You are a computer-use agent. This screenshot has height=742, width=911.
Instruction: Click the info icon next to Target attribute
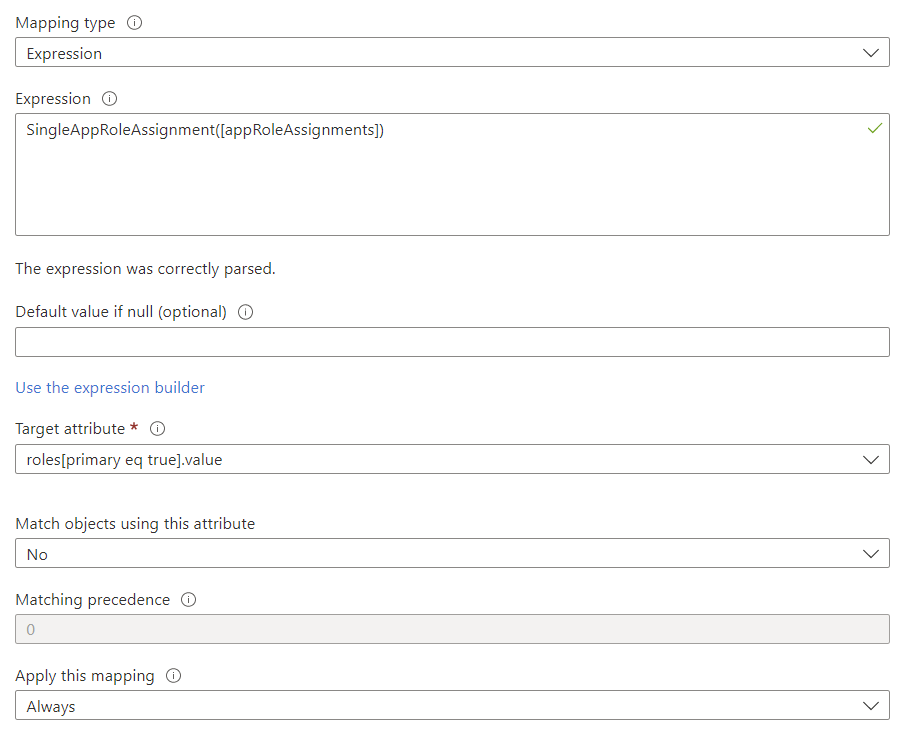click(x=157, y=428)
